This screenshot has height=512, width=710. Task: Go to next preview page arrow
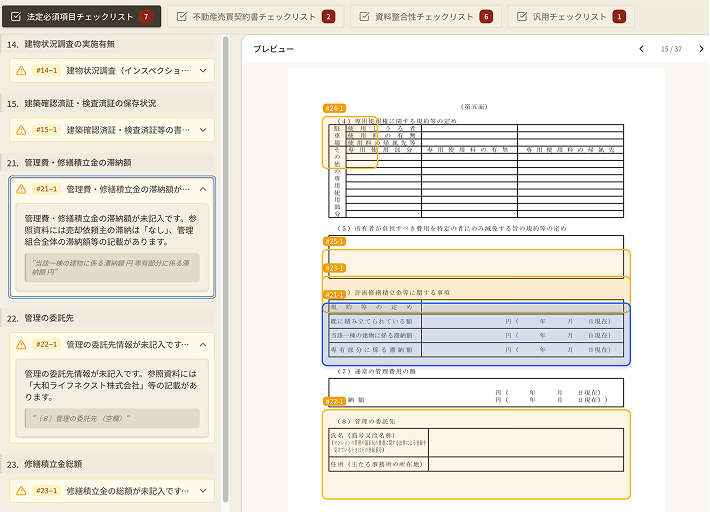click(701, 49)
